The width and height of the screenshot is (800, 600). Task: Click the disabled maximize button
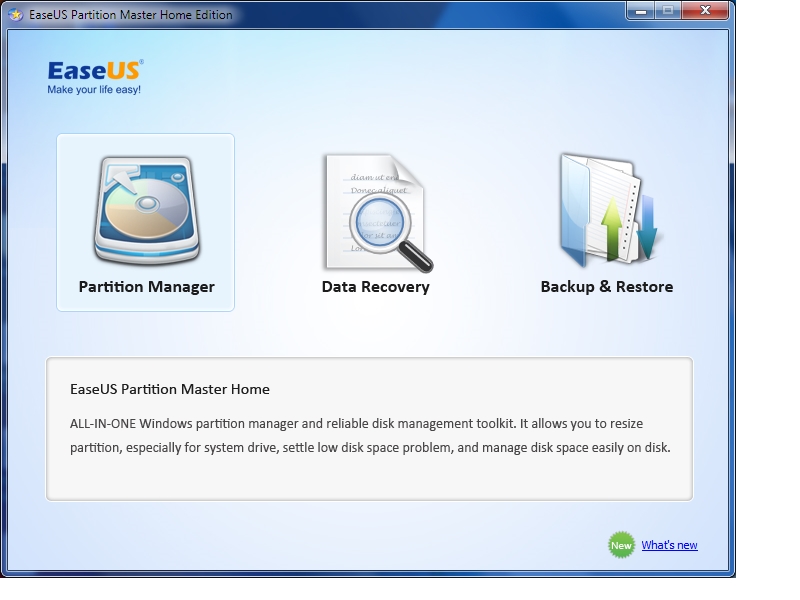668,11
